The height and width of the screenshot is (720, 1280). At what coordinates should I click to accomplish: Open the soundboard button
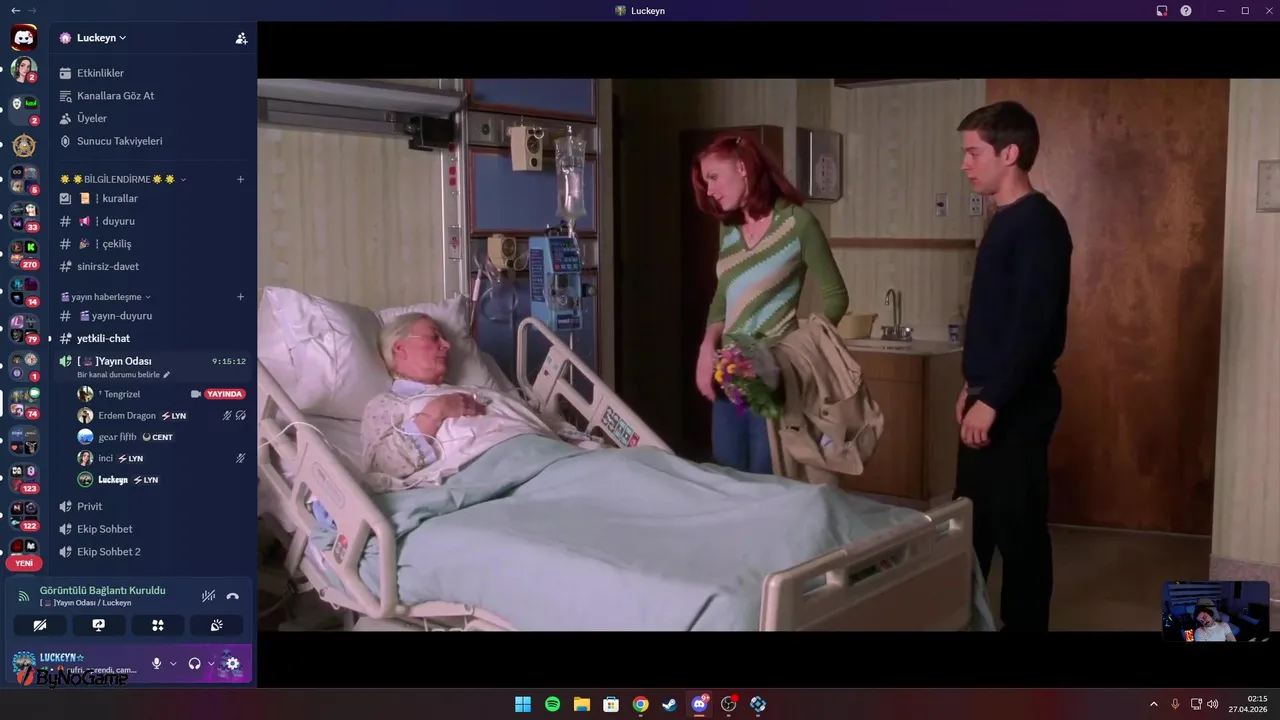(216, 625)
